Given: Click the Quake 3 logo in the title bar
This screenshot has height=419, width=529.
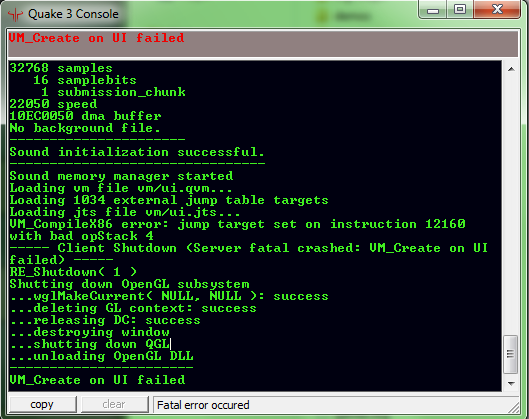Looking at the screenshot, I should tap(15, 15).
